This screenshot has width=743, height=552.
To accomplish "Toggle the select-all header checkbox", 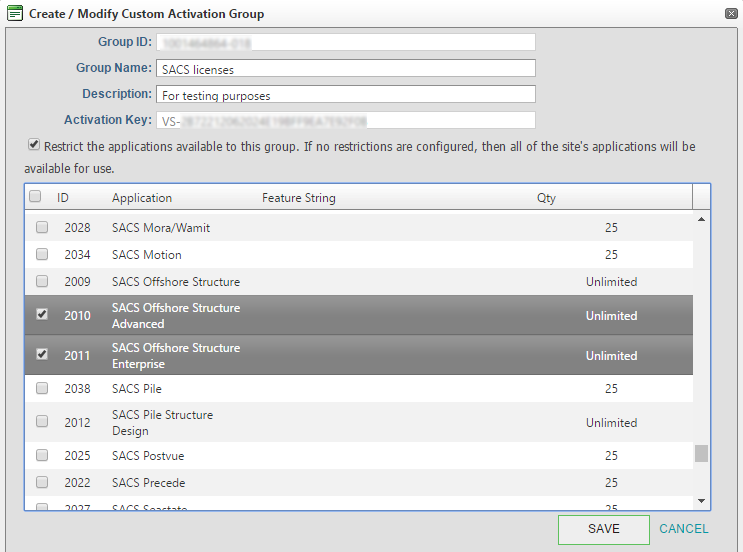I will [x=35, y=197].
